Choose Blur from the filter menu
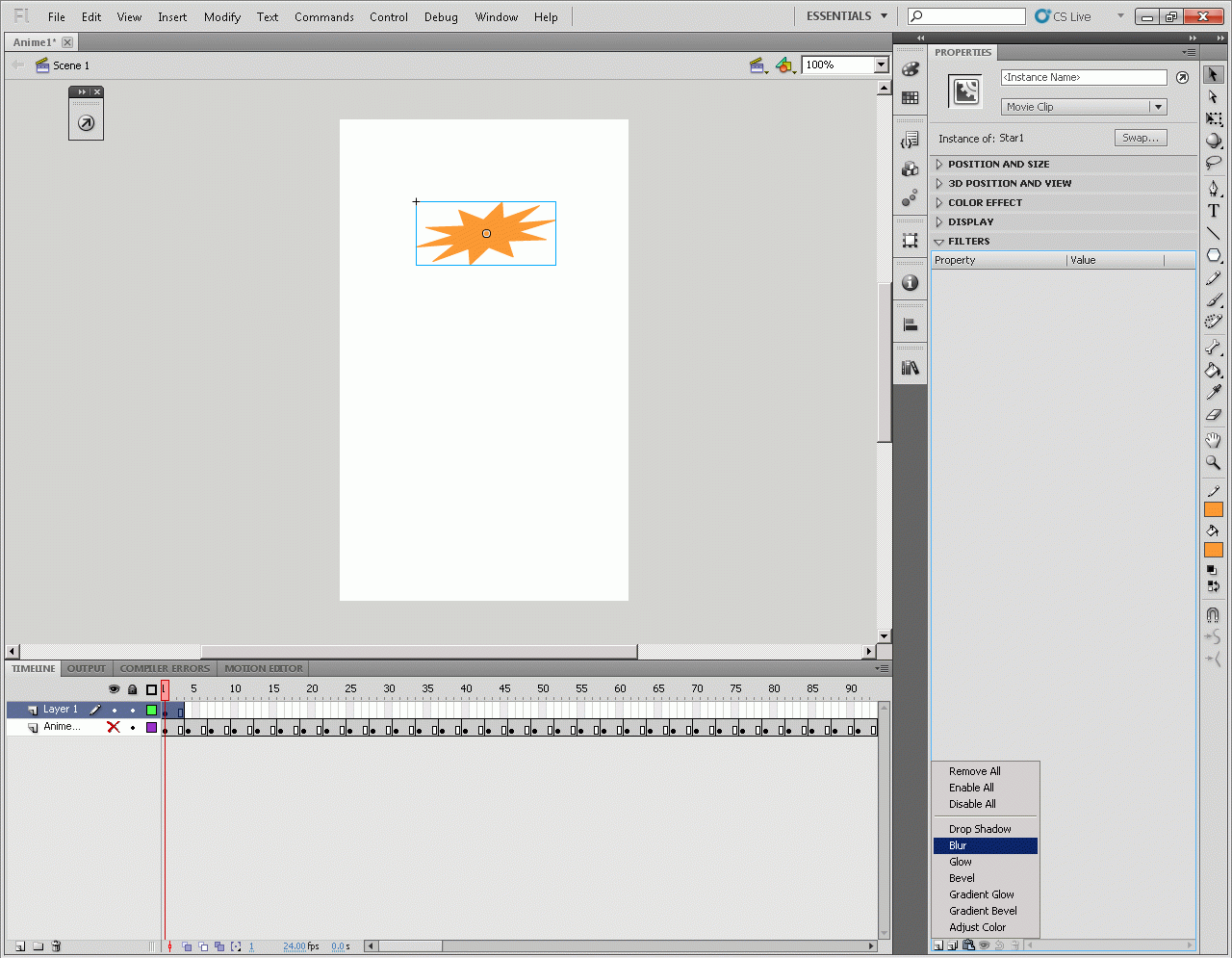This screenshot has height=958, width=1232. [986, 845]
